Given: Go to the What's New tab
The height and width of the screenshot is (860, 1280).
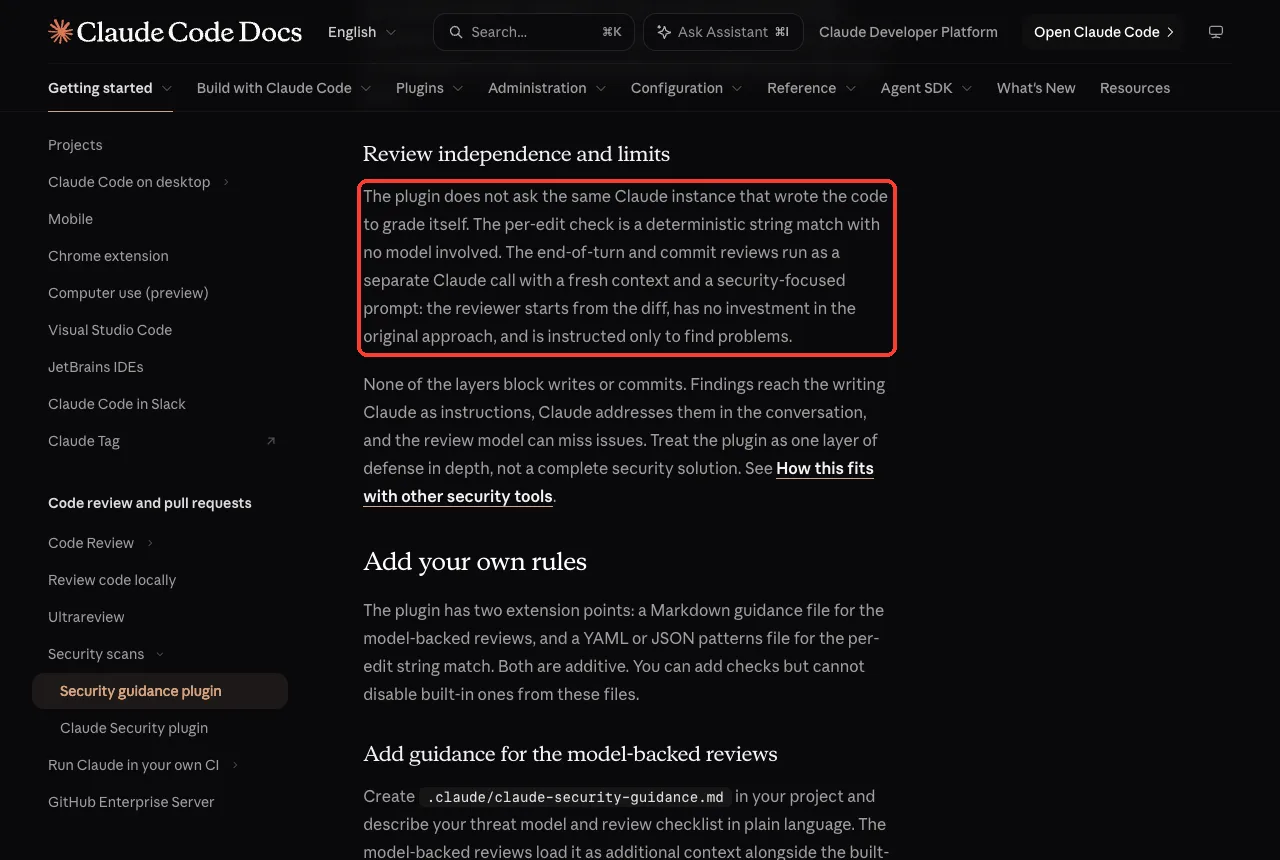Looking at the screenshot, I should 1036,88.
